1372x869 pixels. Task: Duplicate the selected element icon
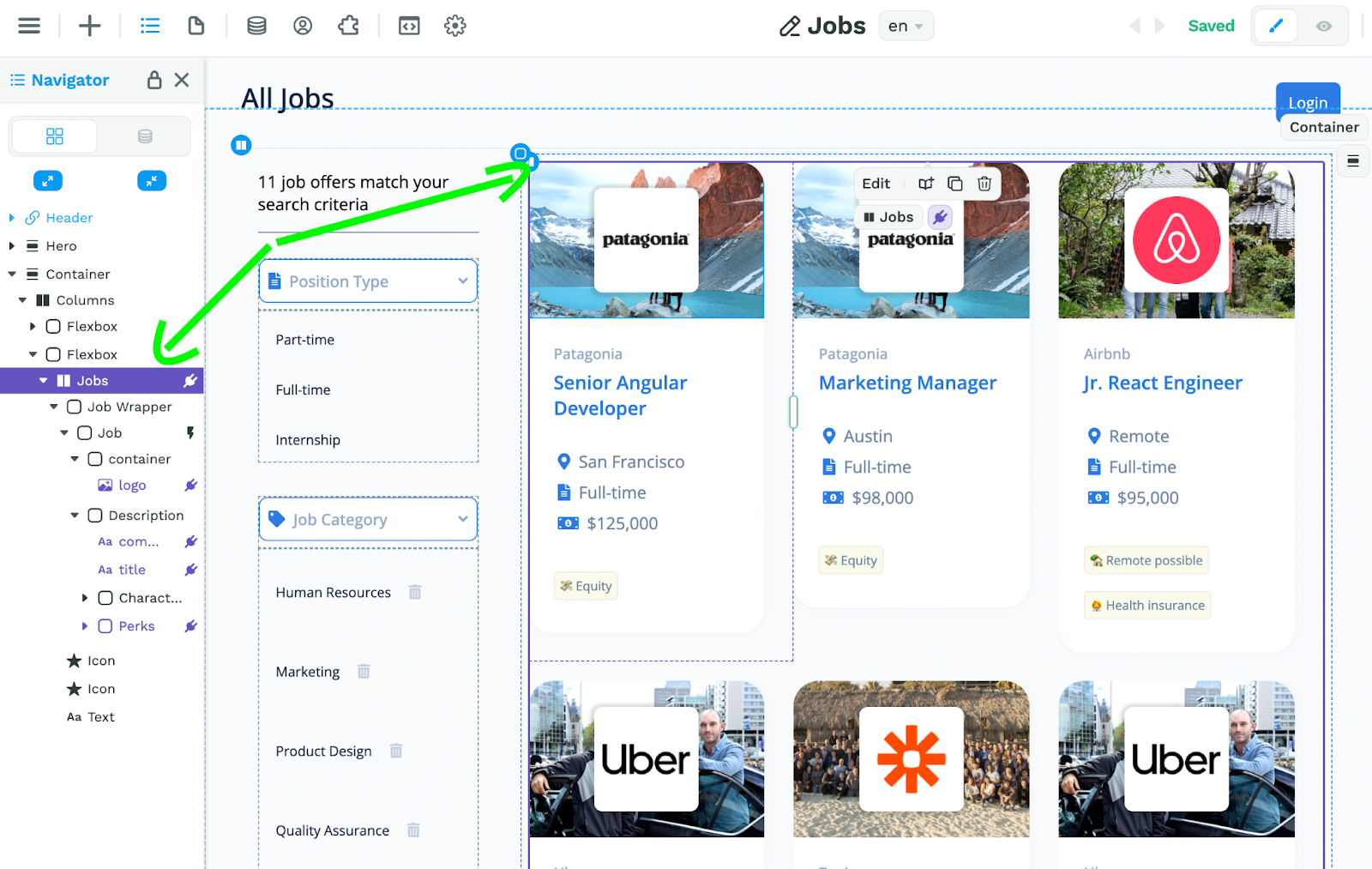point(955,184)
